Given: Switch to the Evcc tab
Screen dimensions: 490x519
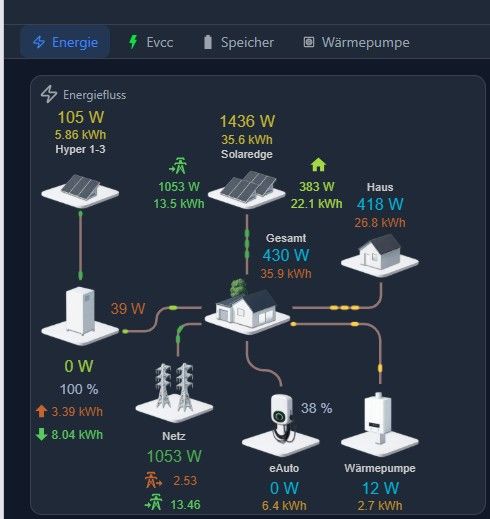Looking at the screenshot, I should pos(151,42).
